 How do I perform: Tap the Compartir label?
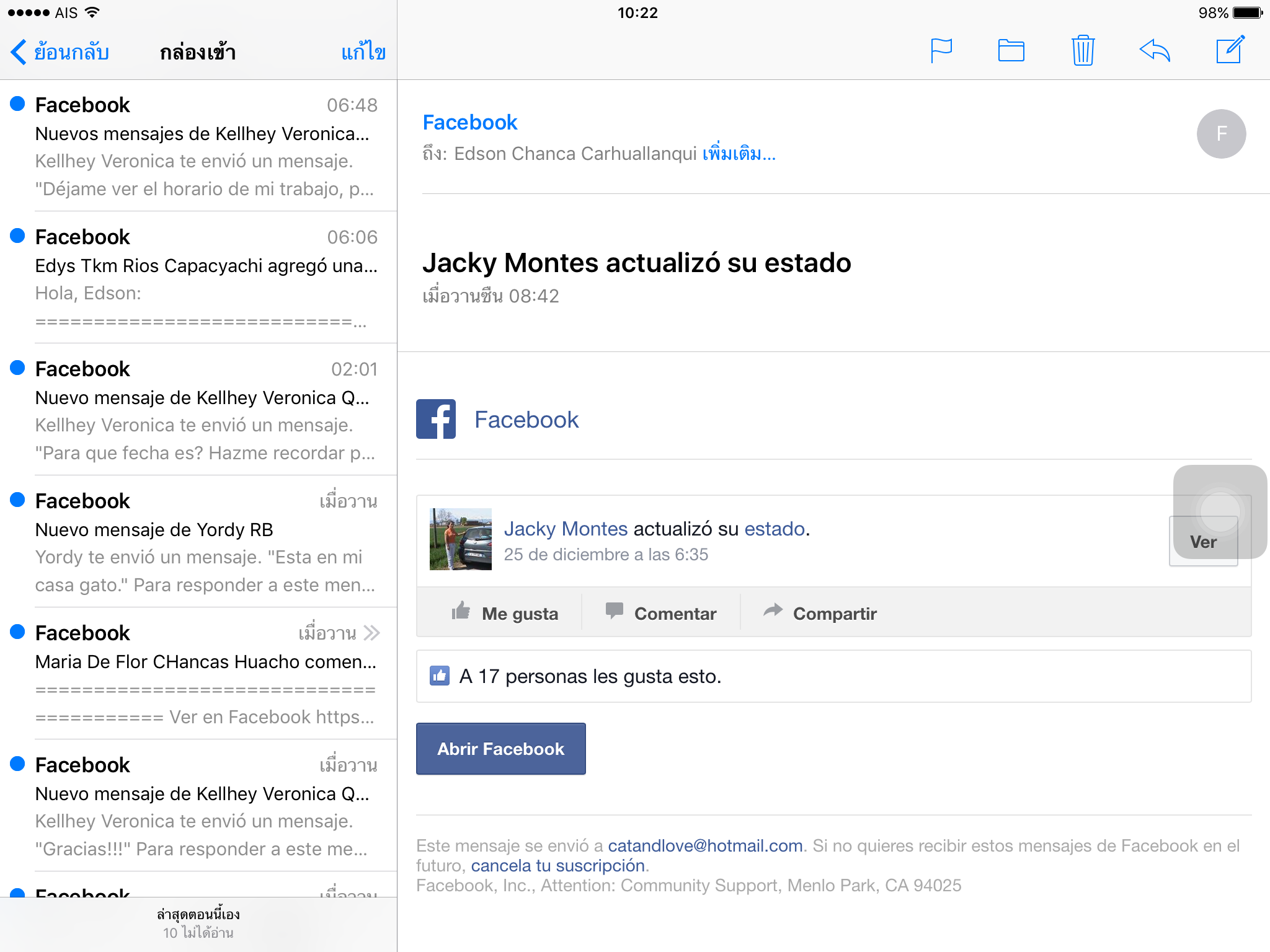click(x=835, y=614)
